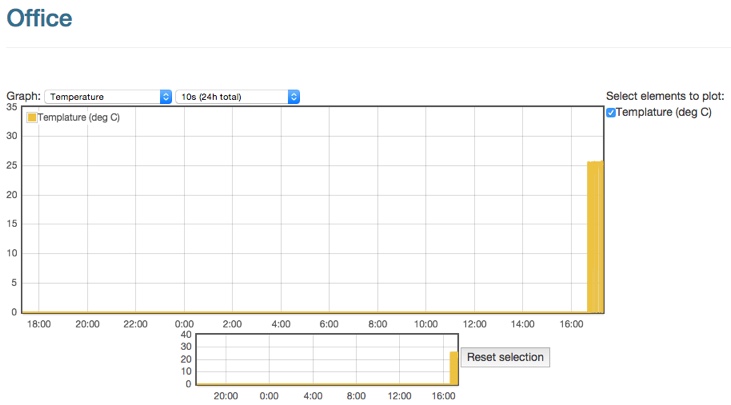Click the Templature (deg C) legend text in the graph
The width and height of the screenshot is (731, 405).
[x=79, y=118]
